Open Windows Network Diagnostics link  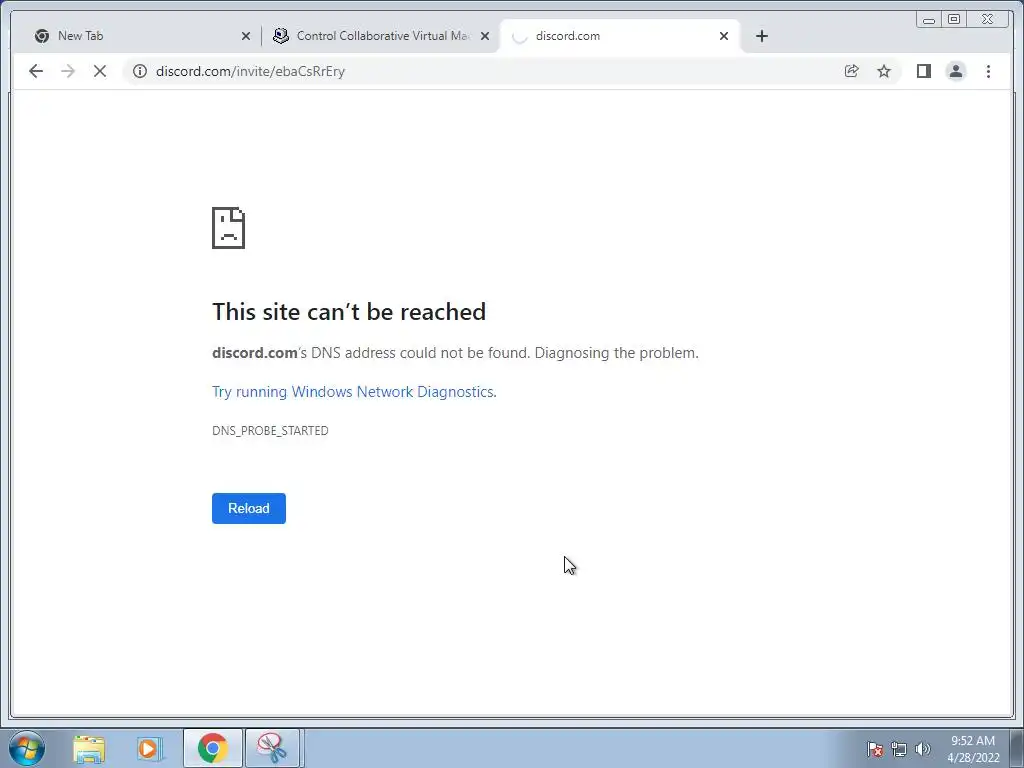coord(354,392)
